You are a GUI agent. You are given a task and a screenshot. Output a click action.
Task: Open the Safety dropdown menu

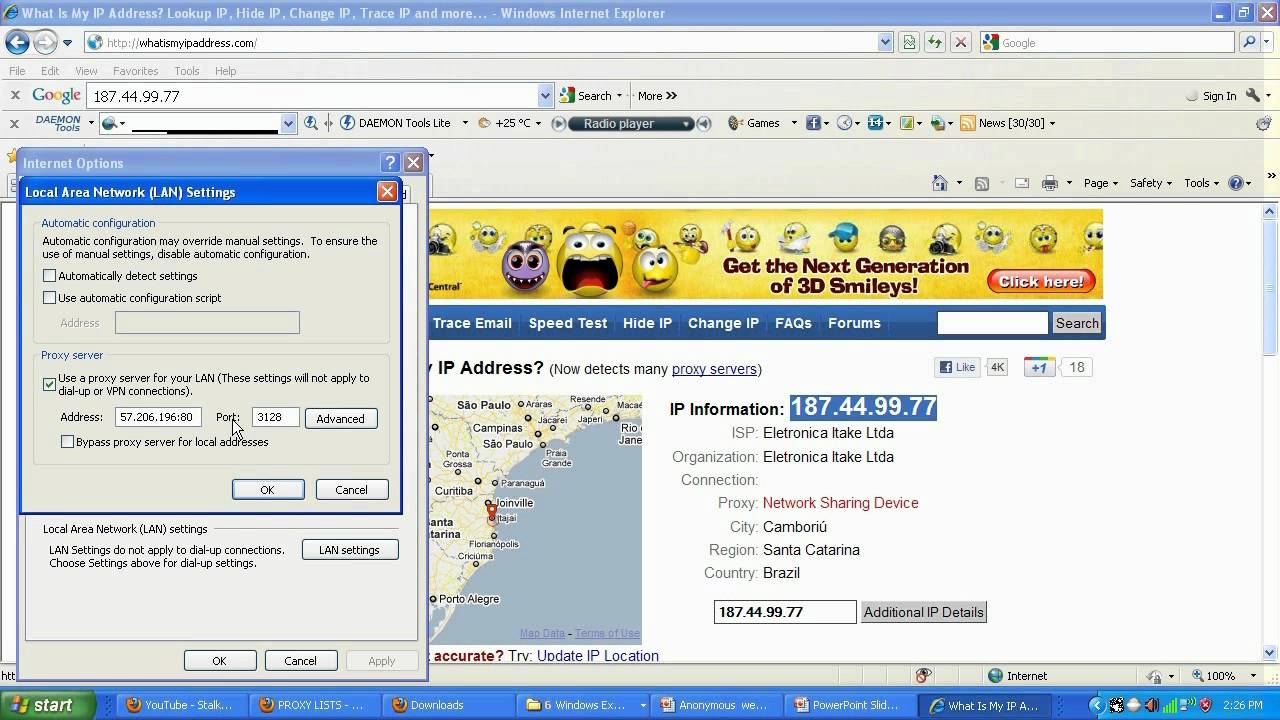pos(1151,183)
